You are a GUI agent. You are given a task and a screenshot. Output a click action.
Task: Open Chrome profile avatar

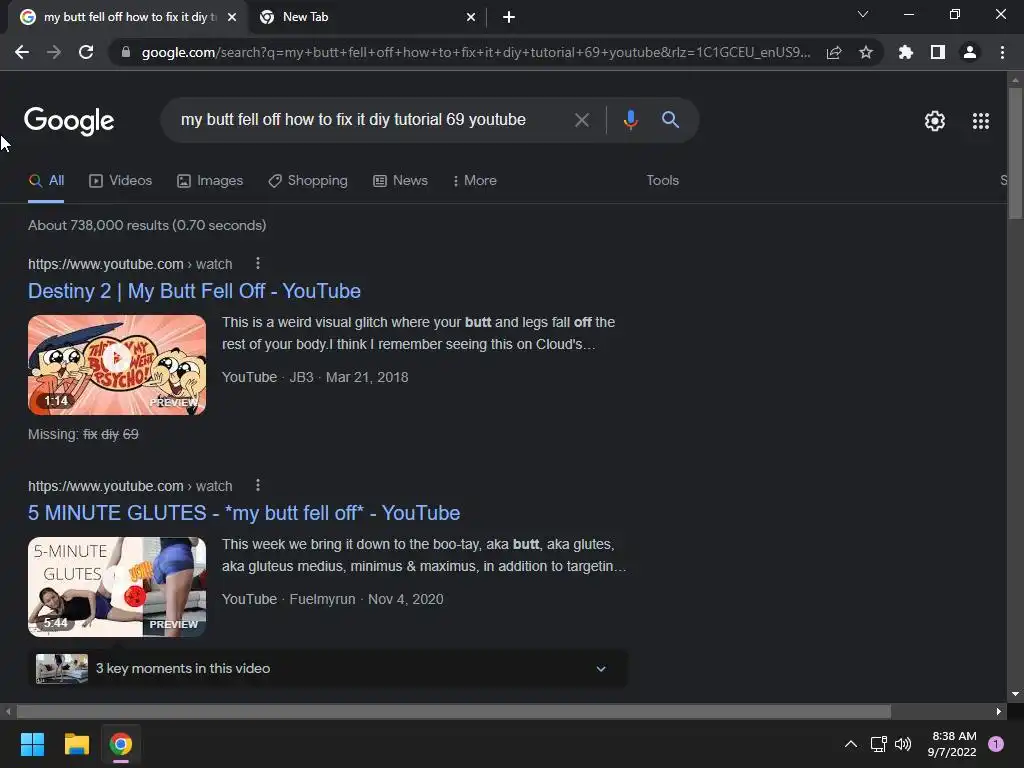(970, 52)
